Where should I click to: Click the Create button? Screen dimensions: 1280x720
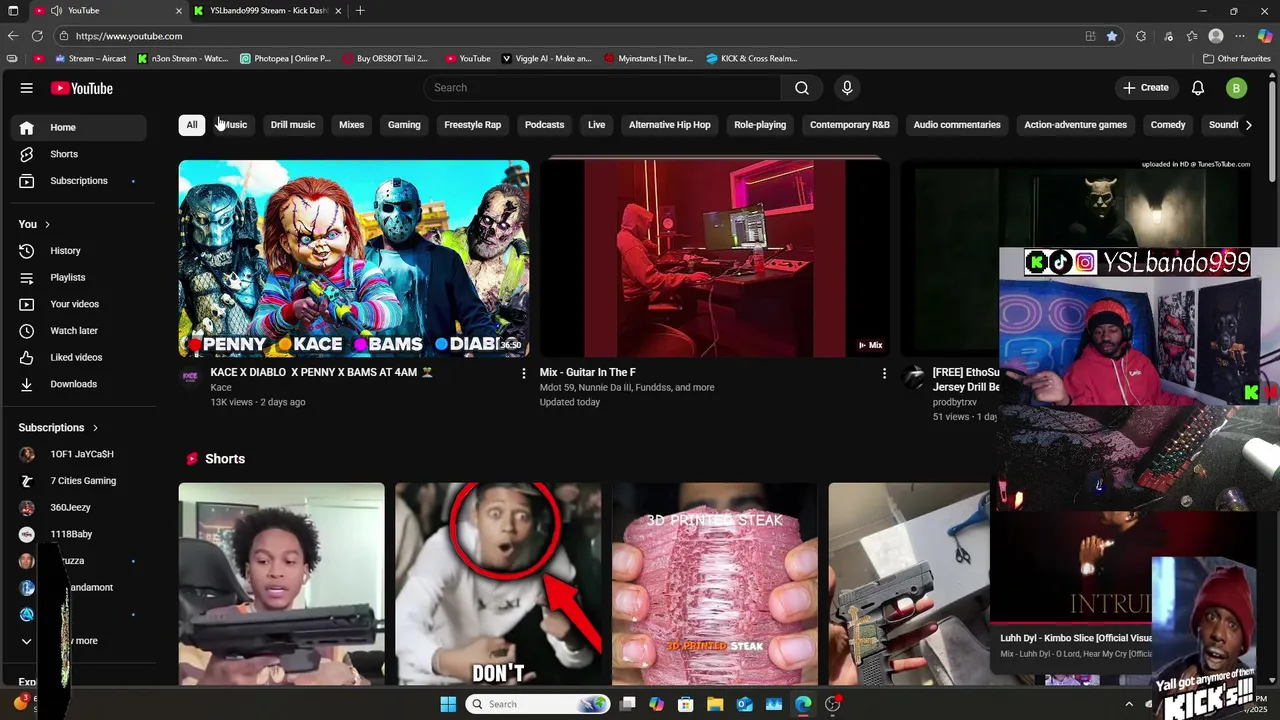click(1145, 88)
